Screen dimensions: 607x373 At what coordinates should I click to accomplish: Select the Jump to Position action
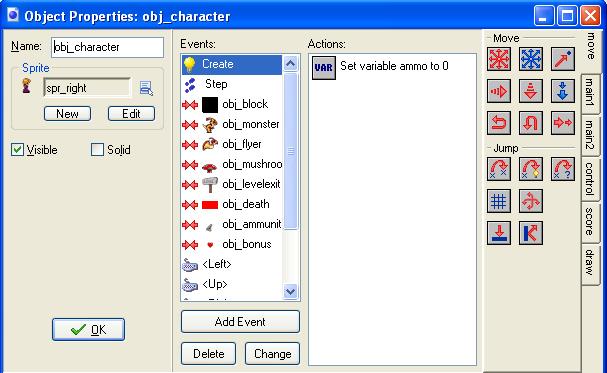click(x=499, y=169)
